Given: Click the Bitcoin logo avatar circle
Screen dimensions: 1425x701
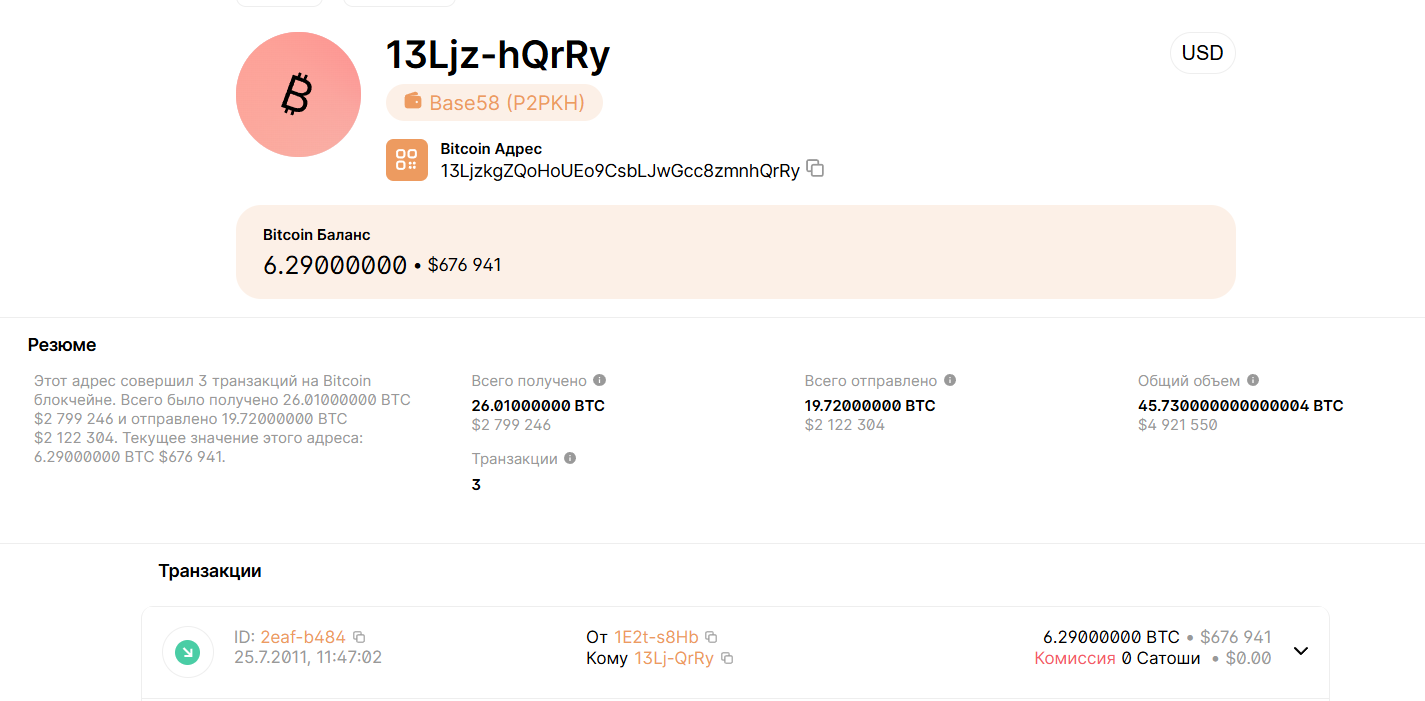Looking at the screenshot, I should [x=298, y=95].
